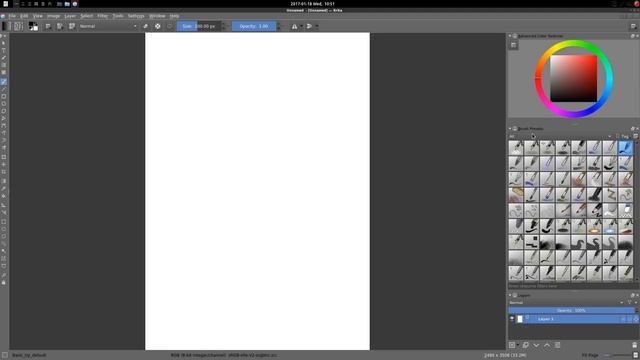Select the Line tool below the brush tool
The height and width of the screenshot is (360, 640).
pyautogui.click(x=4, y=89)
